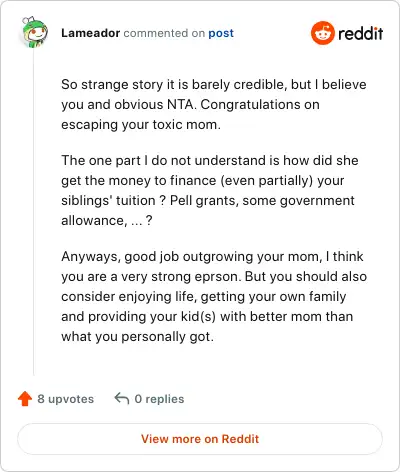Select the "View more on Reddit" button

(200, 439)
